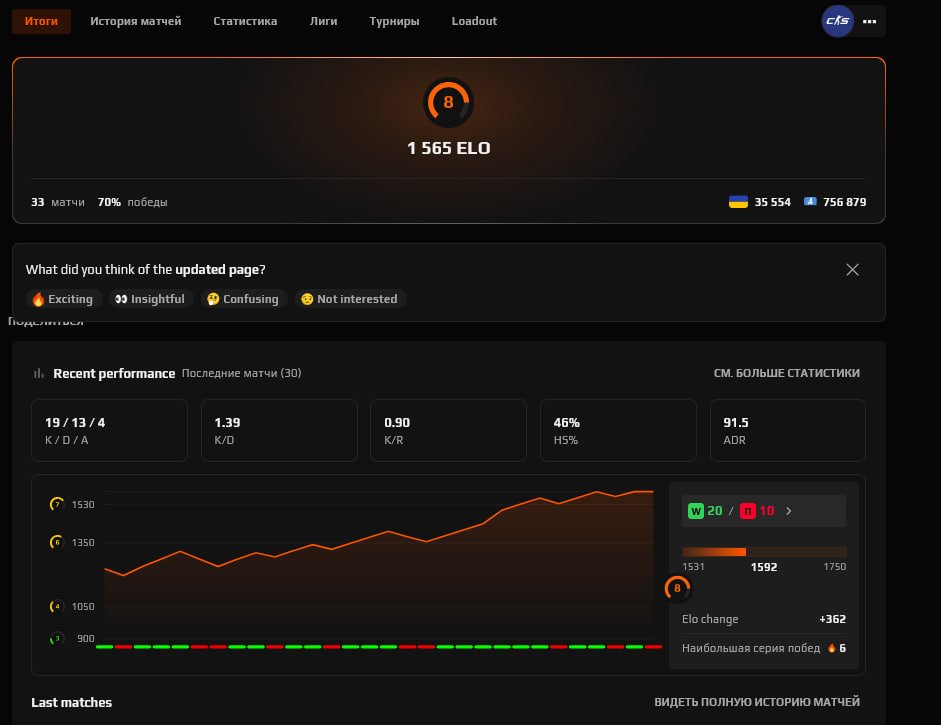This screenshot has height=725, width=941.
Task: Click the ELO progress bar showing 1592
Action: point(764,551)
